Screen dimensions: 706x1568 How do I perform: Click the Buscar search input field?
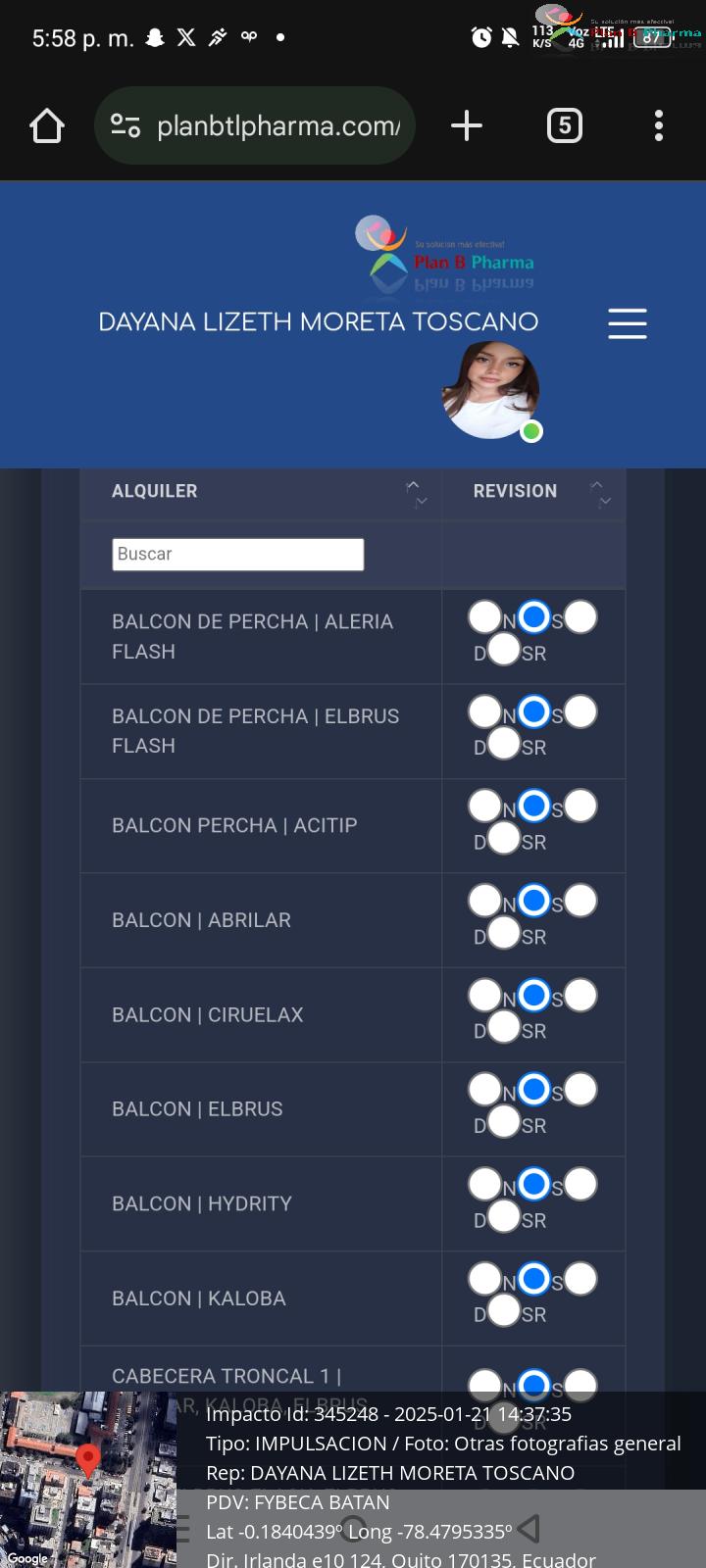(x=238, y=555)
